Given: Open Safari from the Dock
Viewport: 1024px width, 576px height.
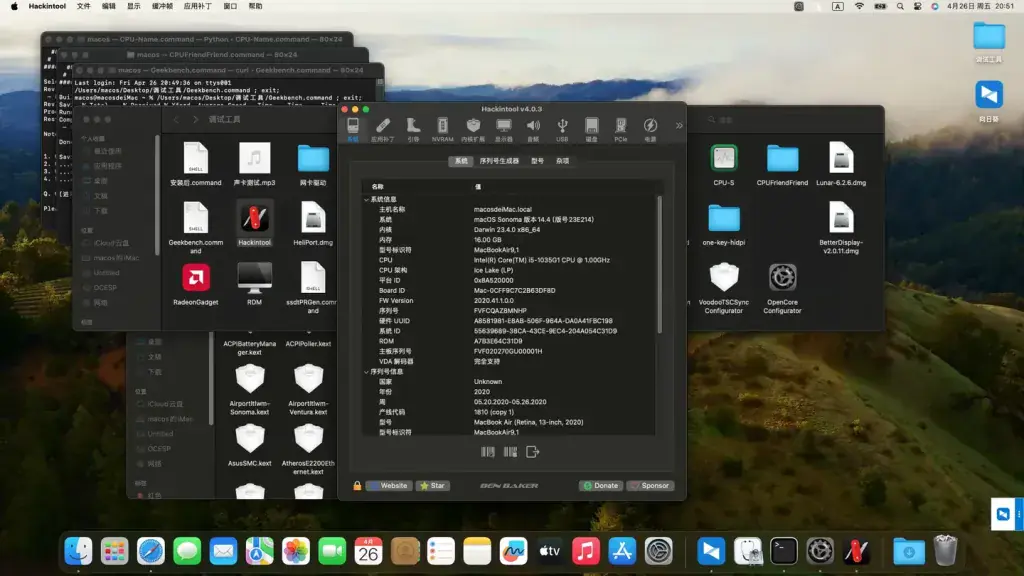Looking at the screenshot, I should 151,551.
